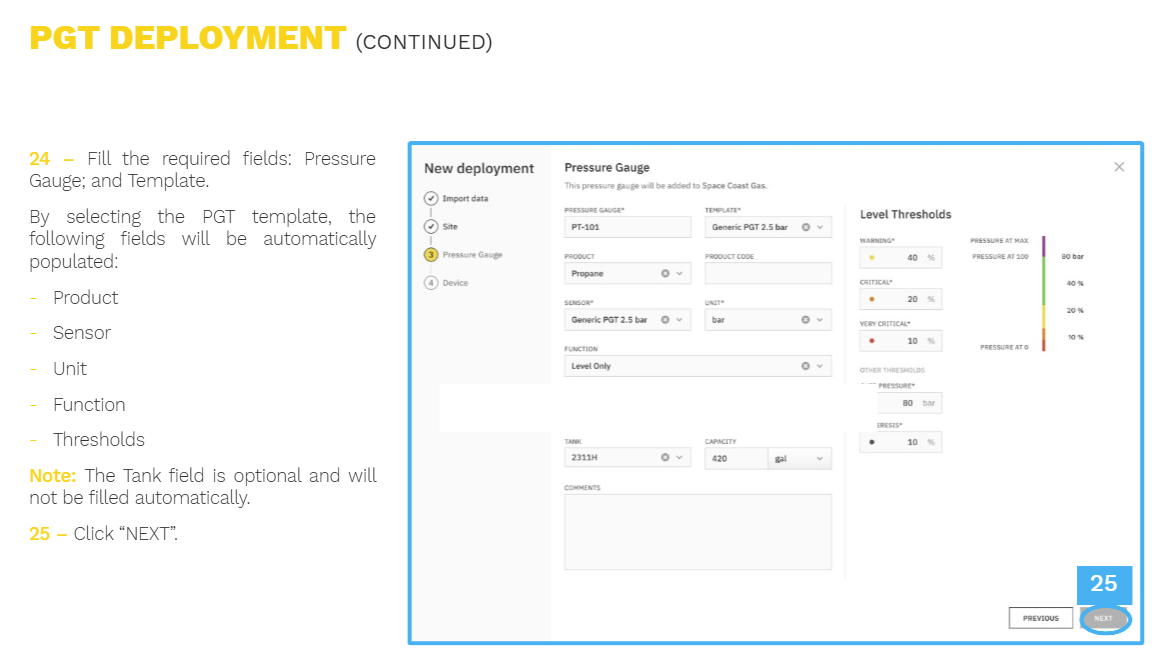Open the Product dropdown chevron
Screen dimensions: 1172x652
[679, 274]
